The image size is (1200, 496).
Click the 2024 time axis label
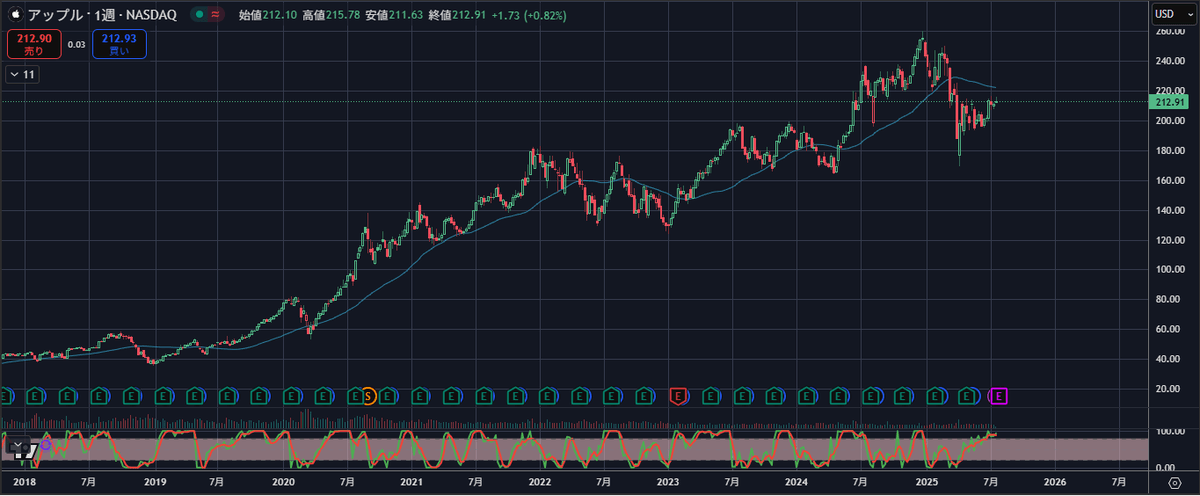tap(796, 482)
